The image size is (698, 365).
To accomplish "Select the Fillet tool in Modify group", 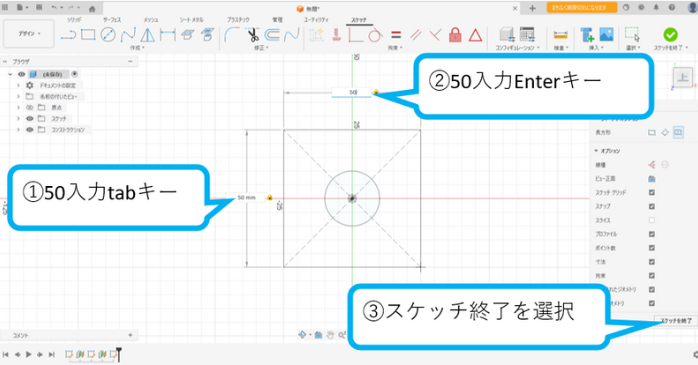I will click(231, 34).
